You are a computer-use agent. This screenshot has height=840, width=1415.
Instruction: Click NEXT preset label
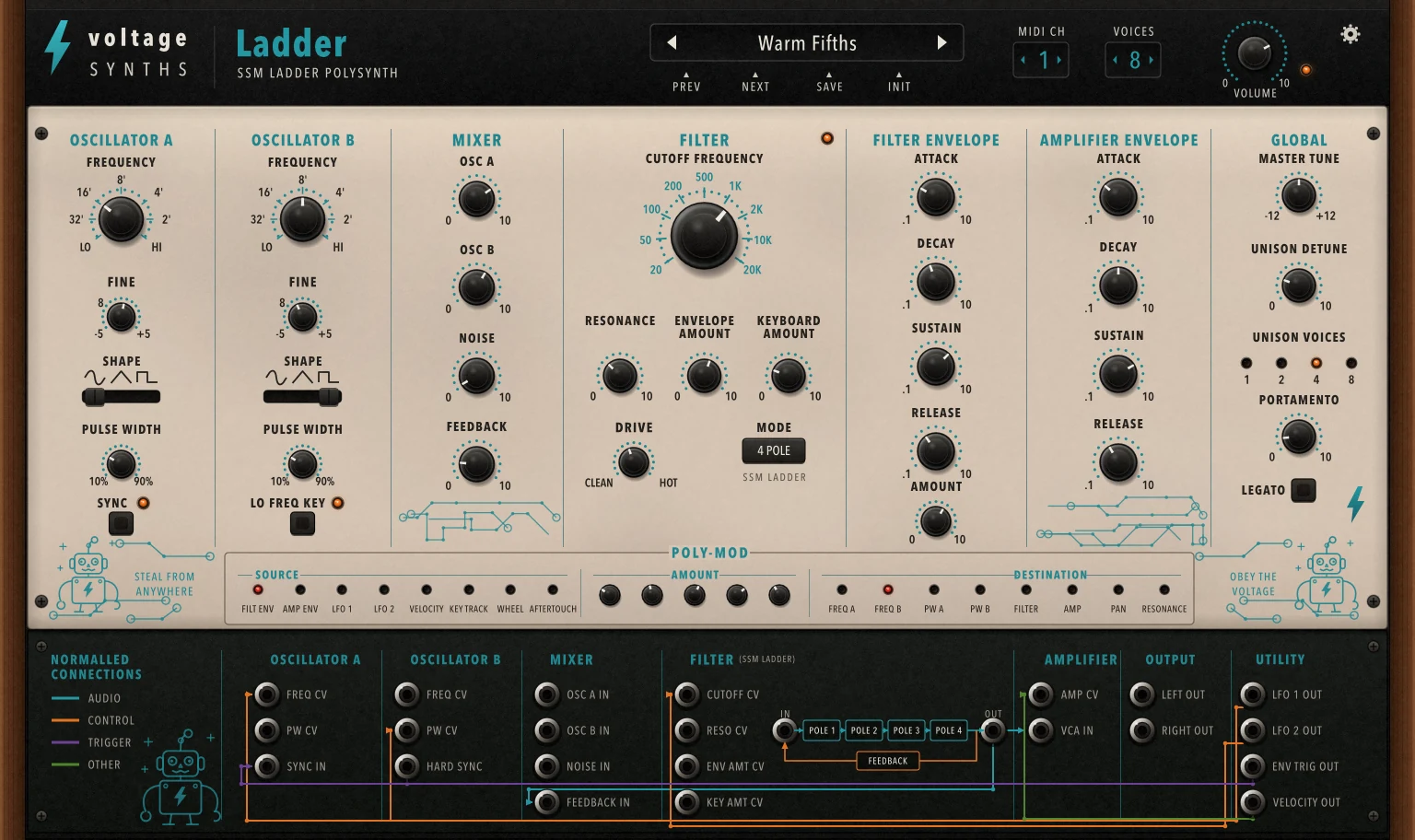point(755,87)
